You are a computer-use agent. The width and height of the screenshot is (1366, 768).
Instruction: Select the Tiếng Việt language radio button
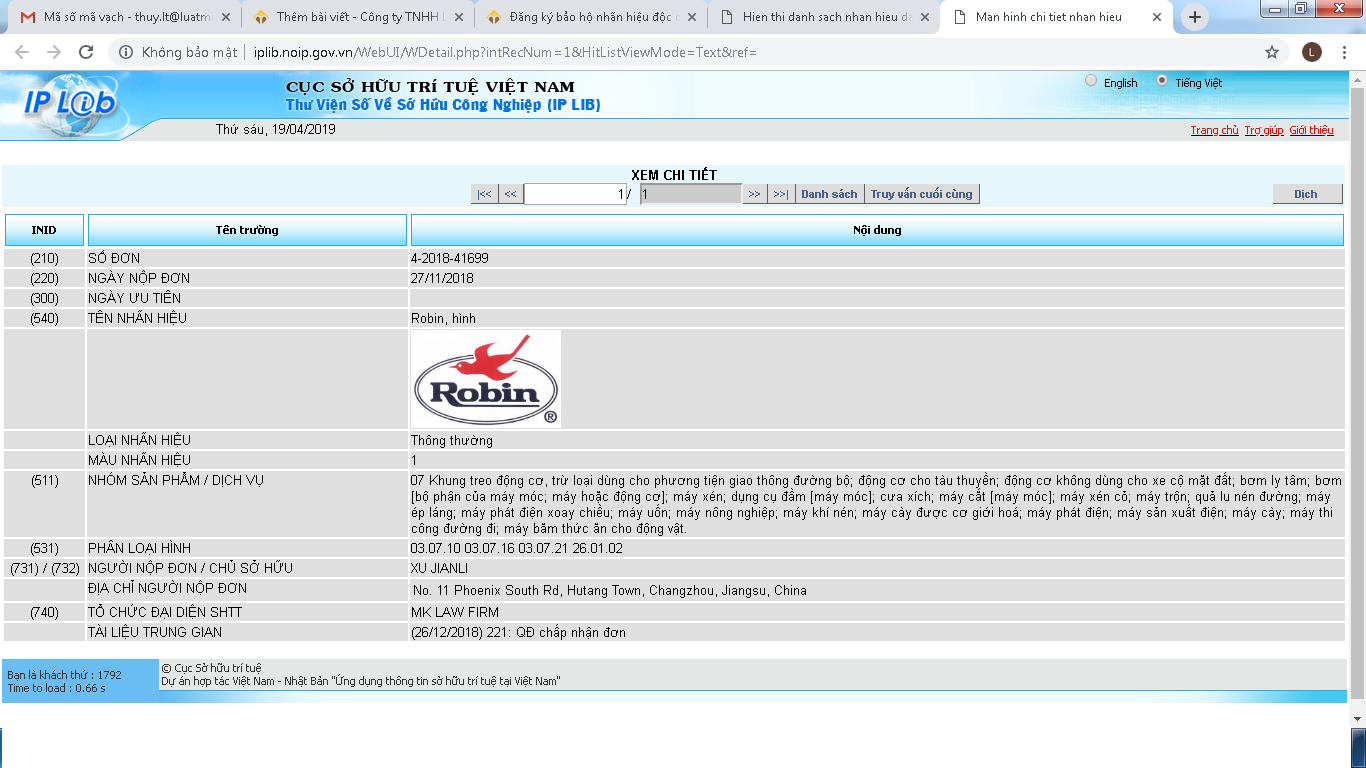pos(1162,81)
